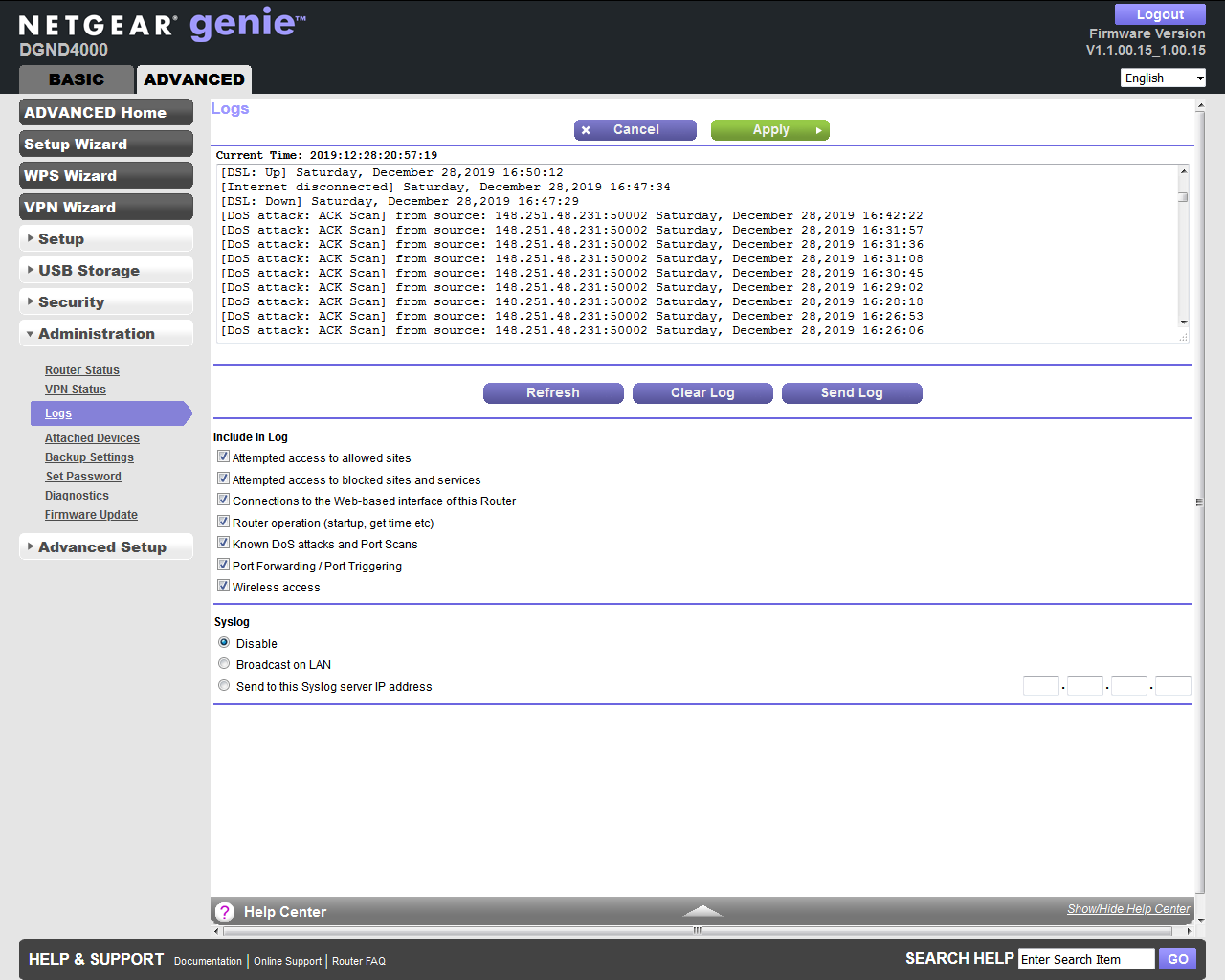The height and width of the screenshot is (980, 1225).
Task: Open the English language dropdown
Action: pyautogui.click(x=1163, y=78)
